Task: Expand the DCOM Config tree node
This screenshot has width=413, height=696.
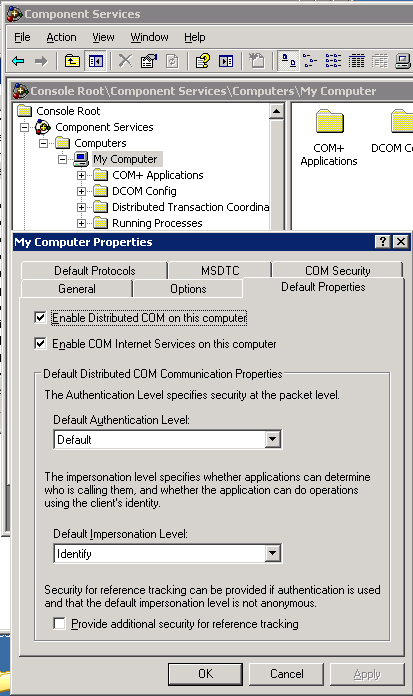Action: pos(81,191)
